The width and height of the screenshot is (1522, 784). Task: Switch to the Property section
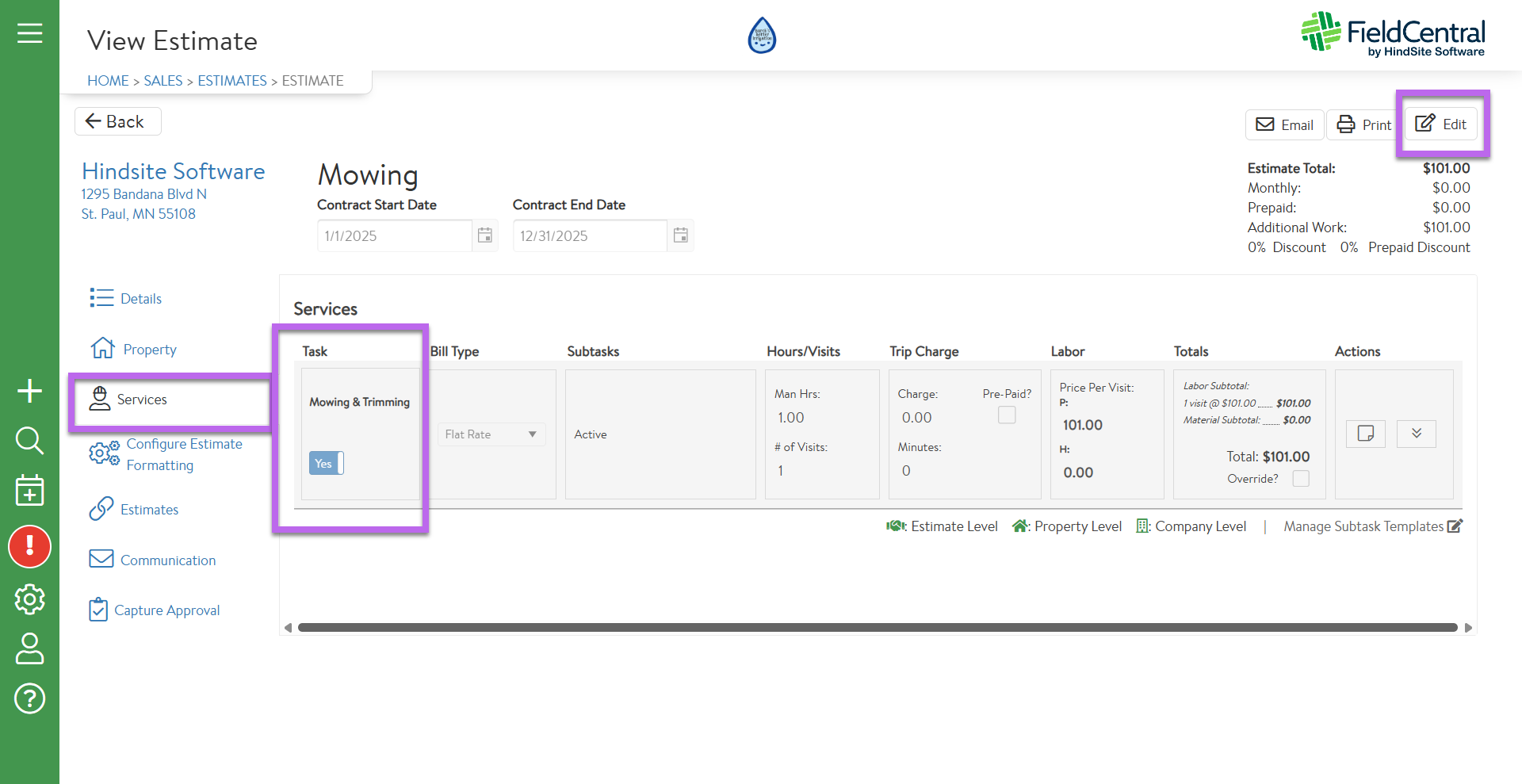point(149,350)
